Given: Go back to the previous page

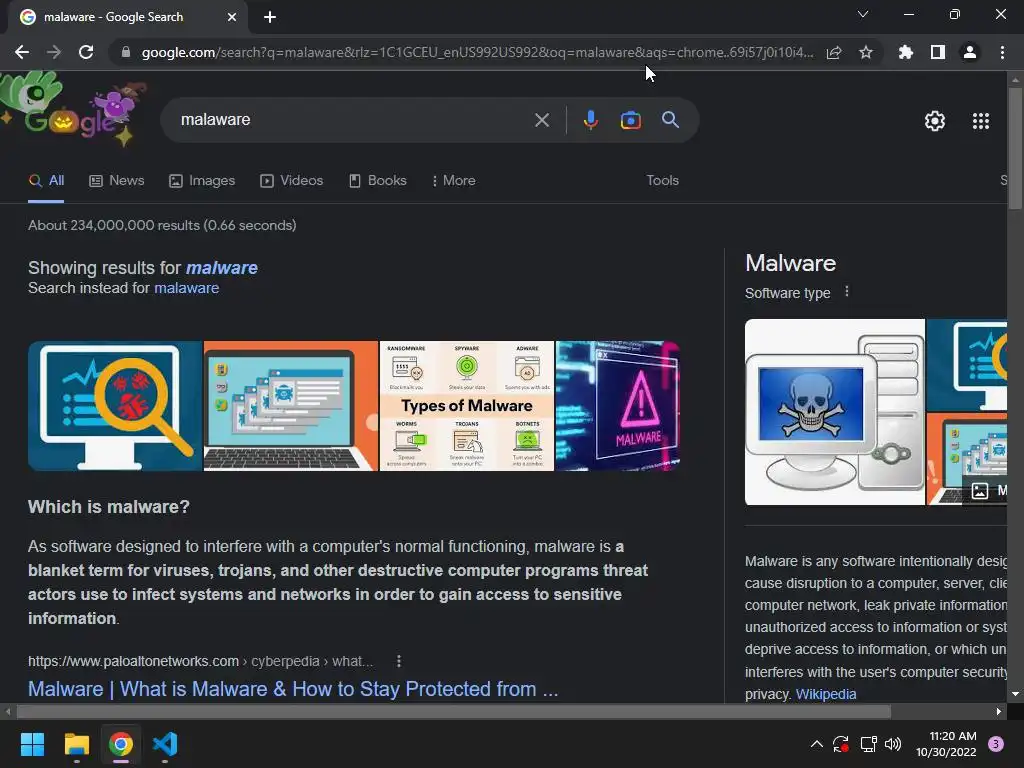Looking at the screenshot, I should pyautogui.click(x=22, y=52).
